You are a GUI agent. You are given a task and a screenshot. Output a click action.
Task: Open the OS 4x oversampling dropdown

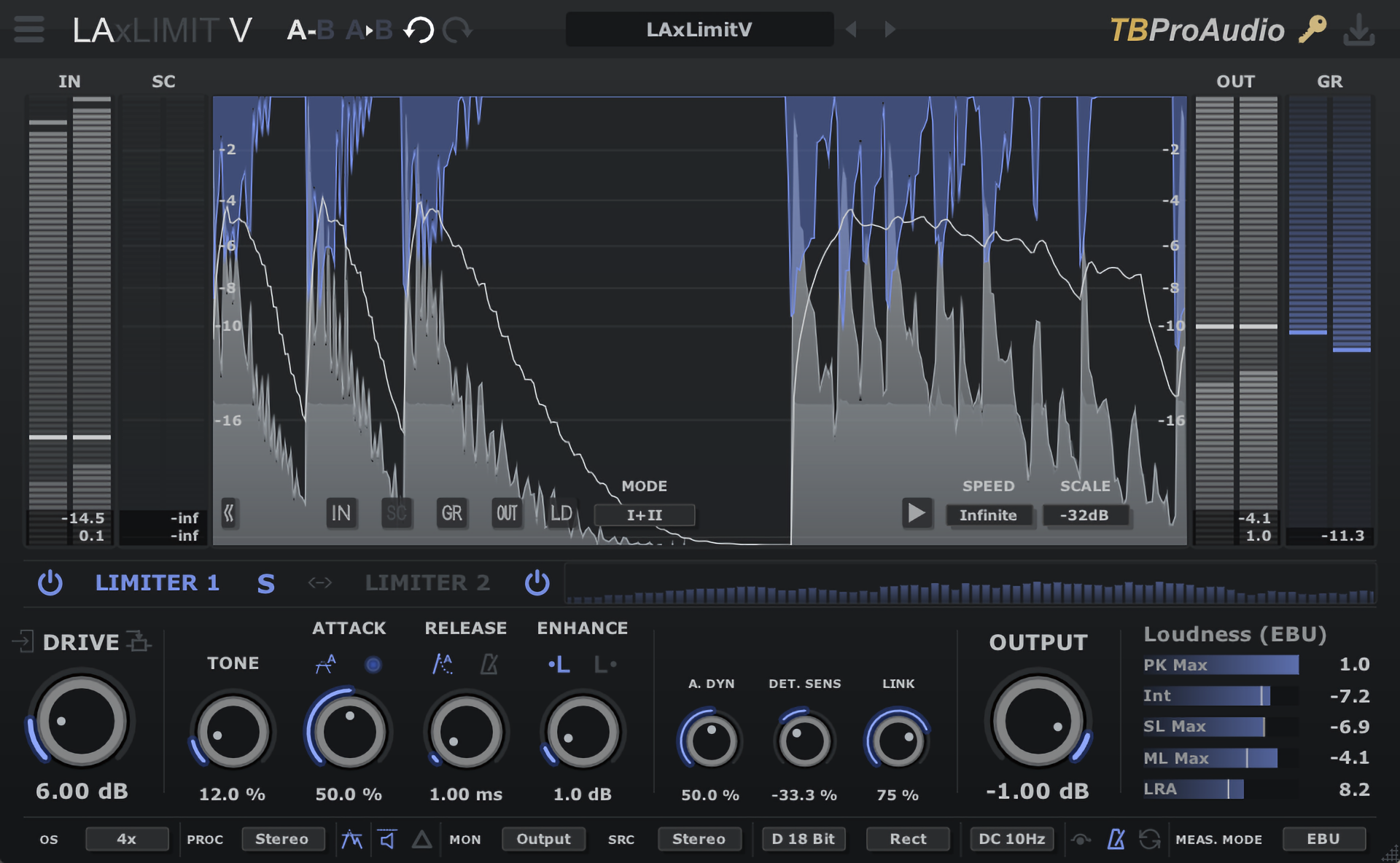[x=127, y=839]
